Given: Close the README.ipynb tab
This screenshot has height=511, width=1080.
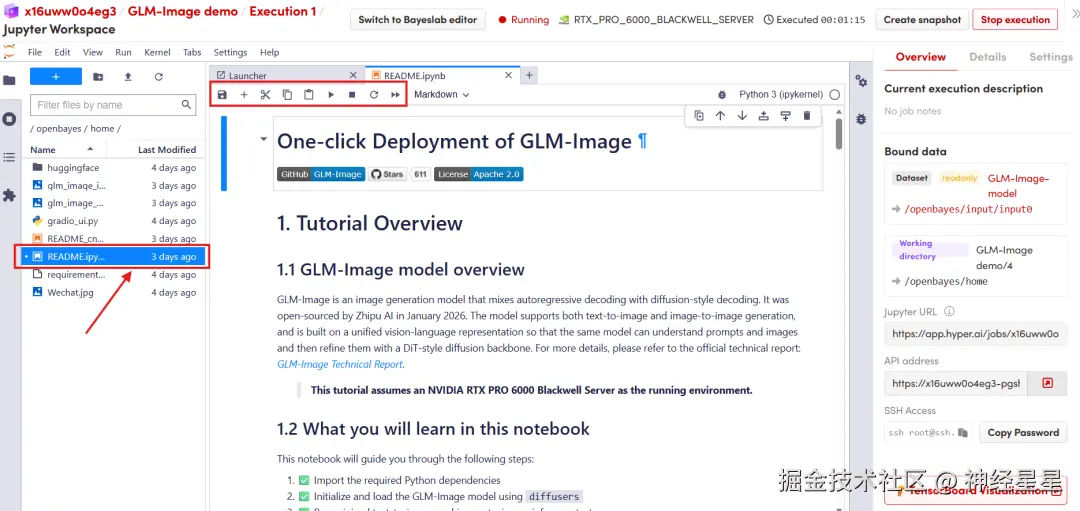Looking at the screenshot, I should (x=509, y=75).
